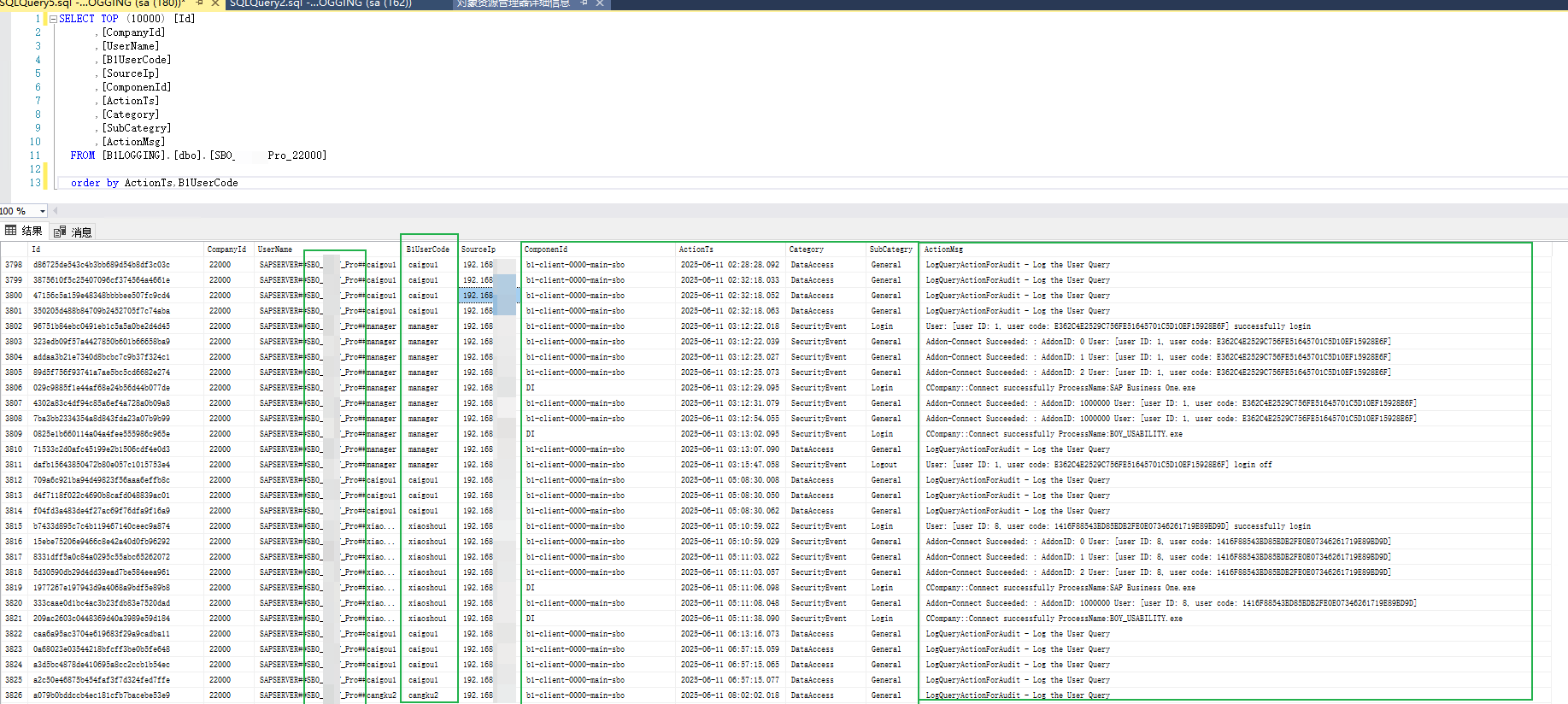Pin the SQLQuery5.sql tab
Image resolution: width=1568 pixels, height=704 pixels.
pos(199,3)
